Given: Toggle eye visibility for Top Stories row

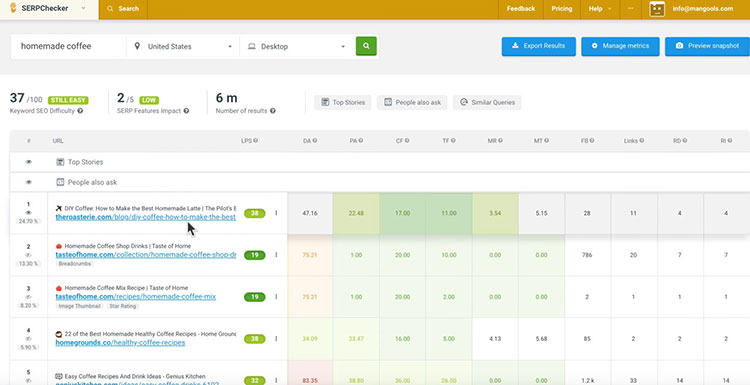Looking at the screenshot, I should tap(29, 162).
